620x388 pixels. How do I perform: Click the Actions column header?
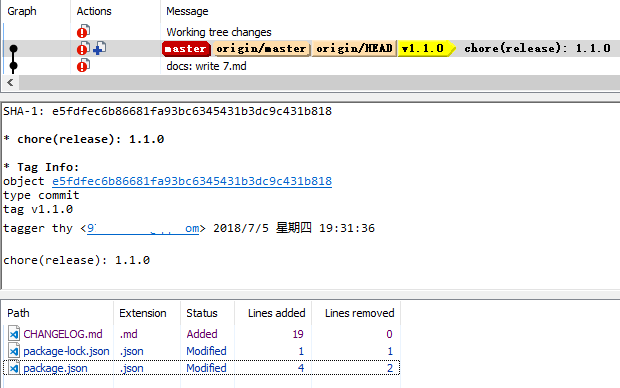(x=94, y=11)
